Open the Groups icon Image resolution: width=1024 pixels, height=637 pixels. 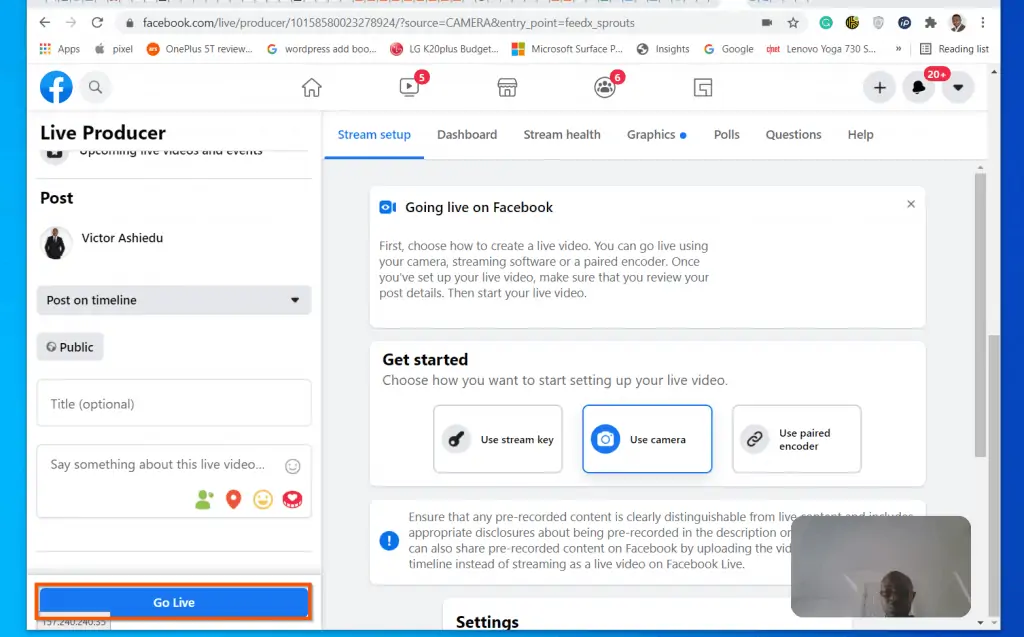605,87
